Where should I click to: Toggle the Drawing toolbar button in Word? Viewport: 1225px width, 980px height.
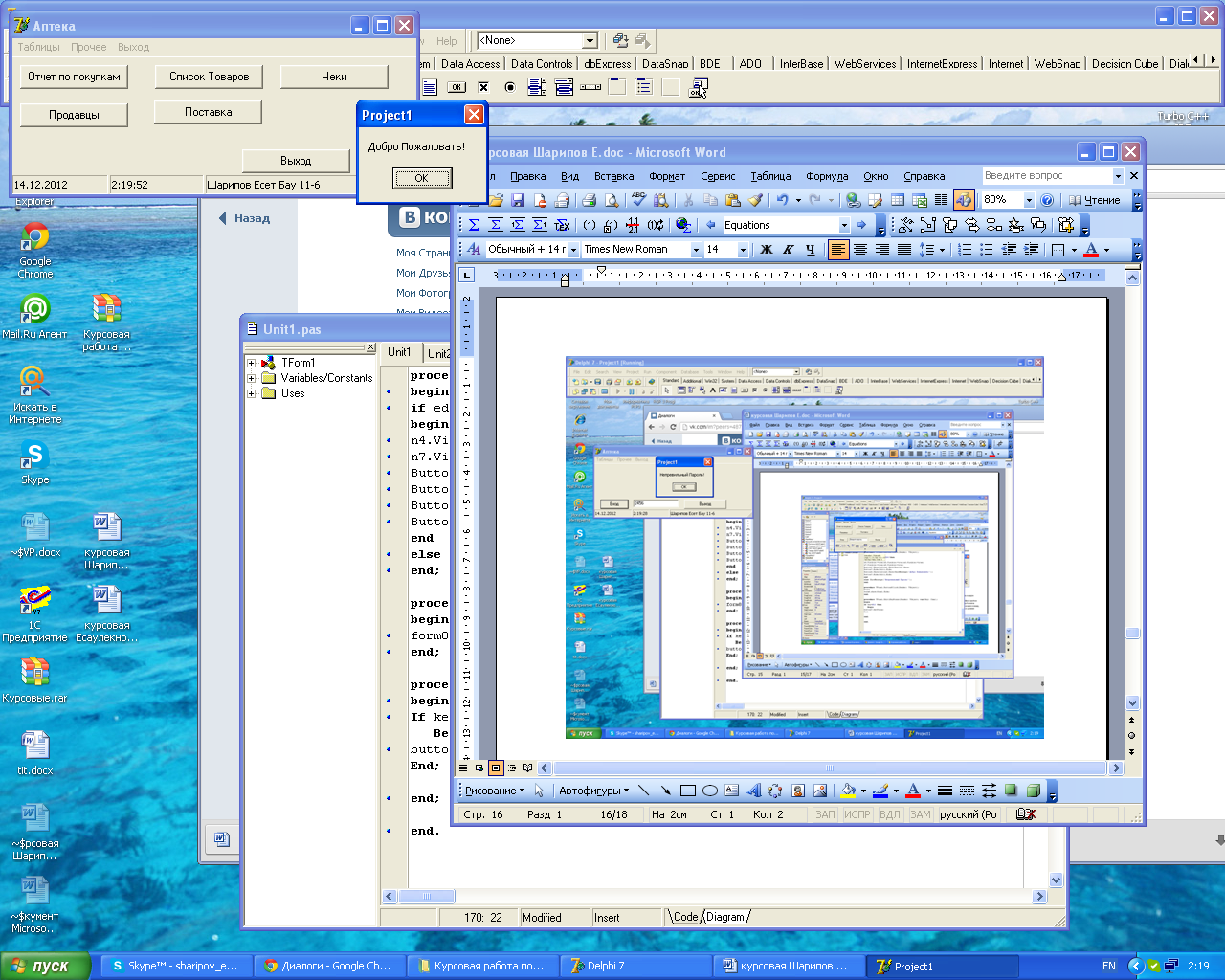pyautogui.click(x=964, y=200)
